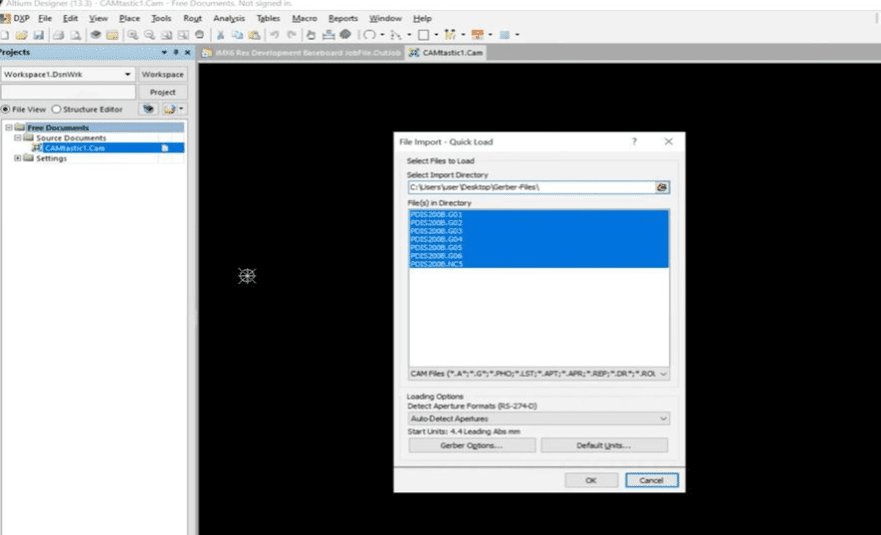
Task: Open the arc tool dropdown arrow
Action: [382, 35]
